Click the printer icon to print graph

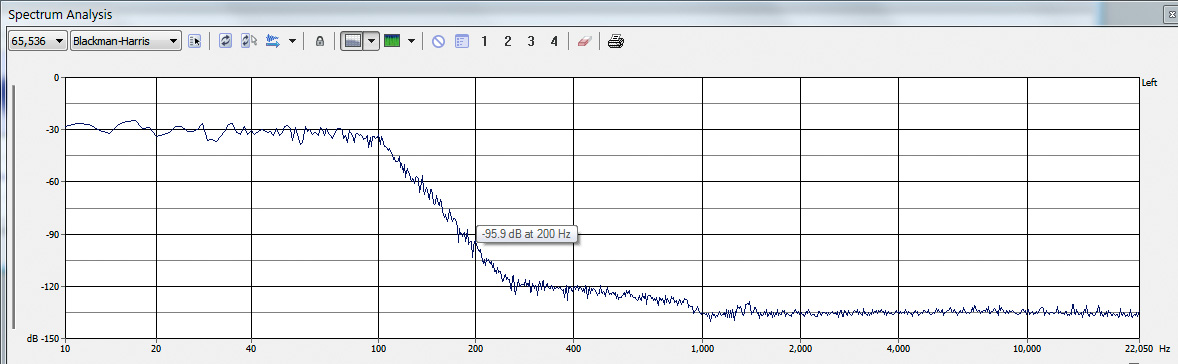(616, 41)
